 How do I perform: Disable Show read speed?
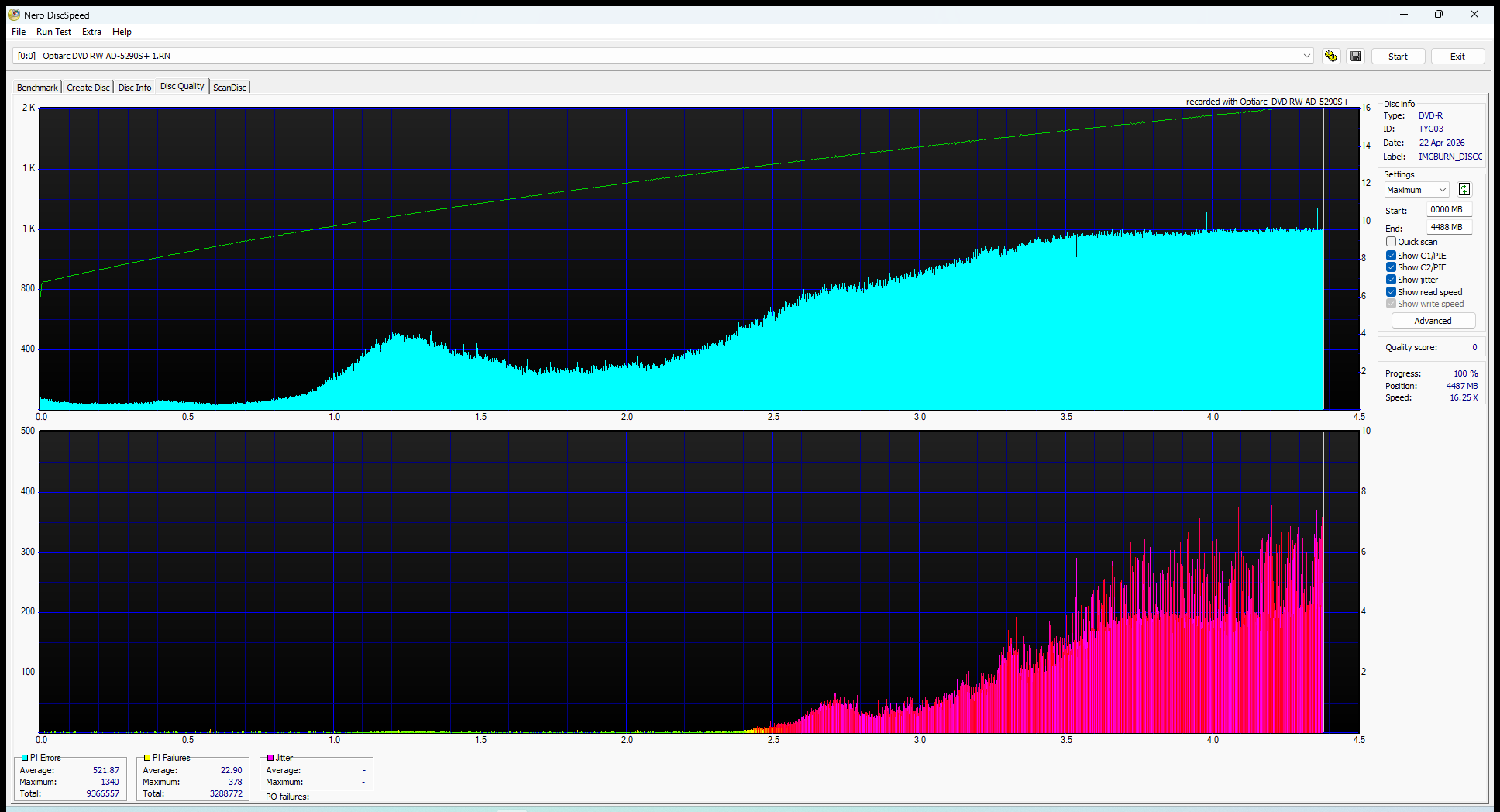1391,292
